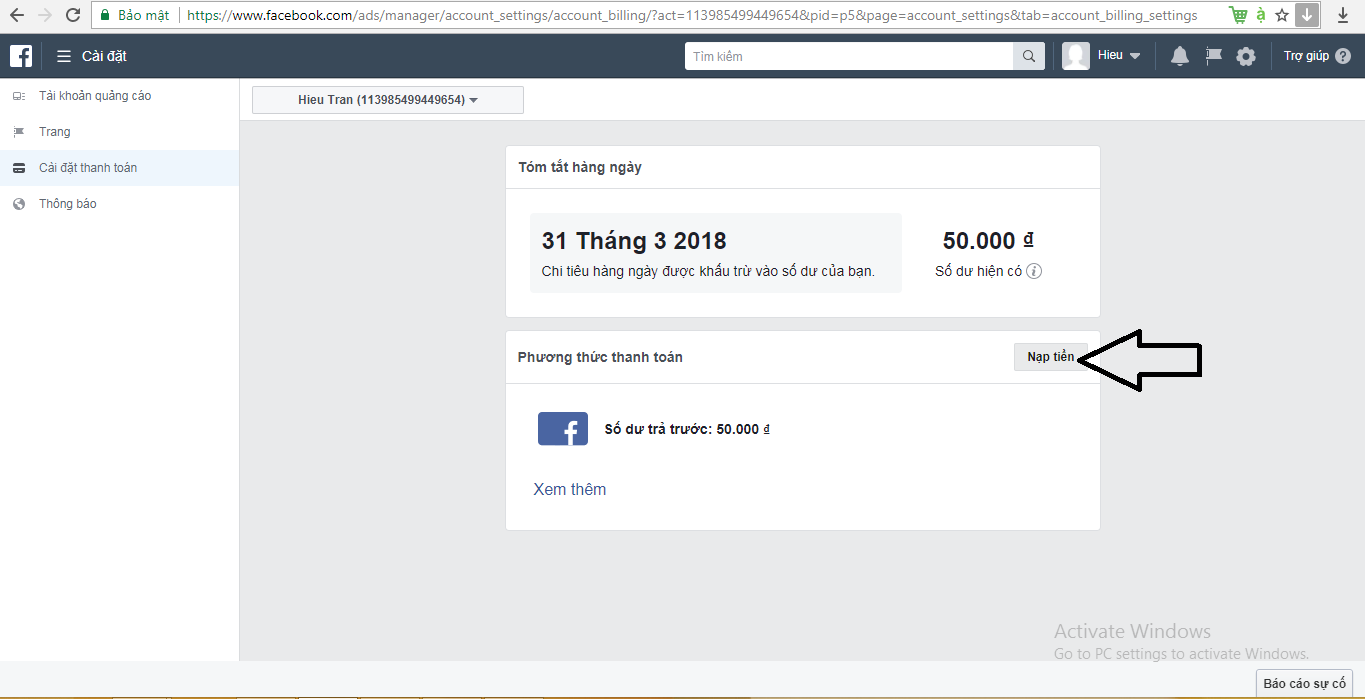Click info icon beside Số dư hiện có
Viewport: 1365px width, 699px height.
(1034, 271)
